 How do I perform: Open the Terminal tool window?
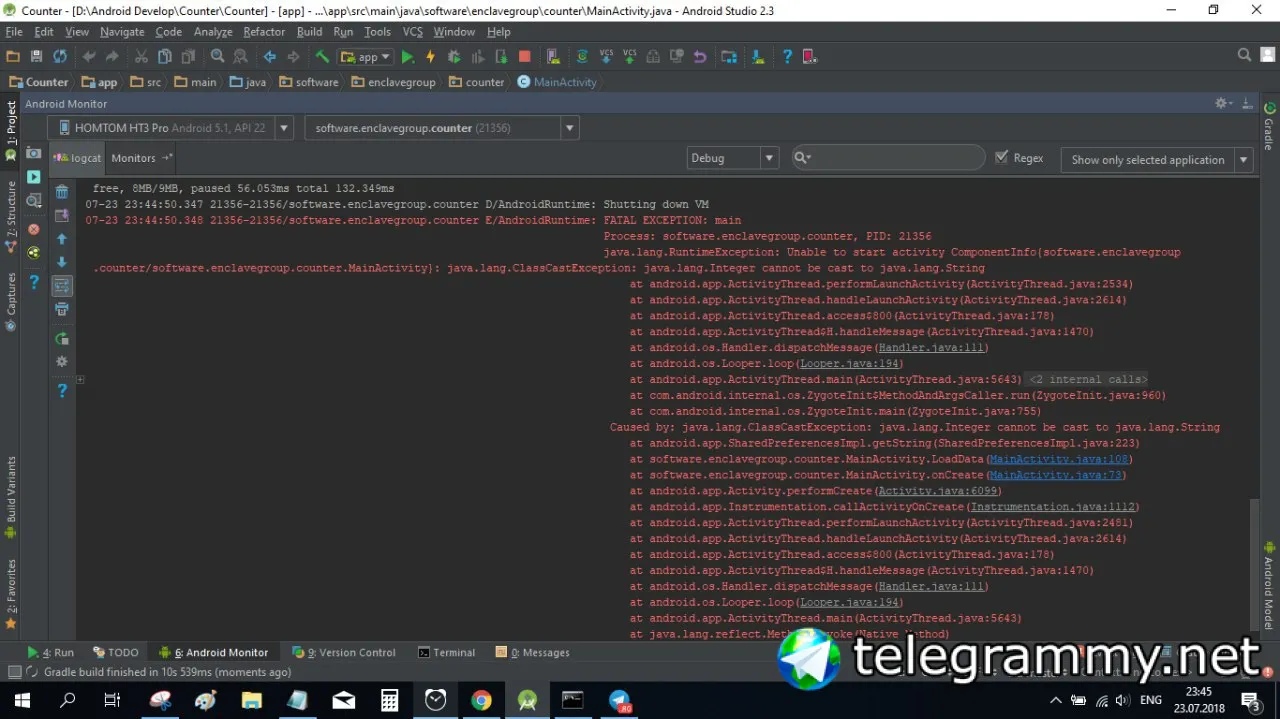(x=446, y=652)
